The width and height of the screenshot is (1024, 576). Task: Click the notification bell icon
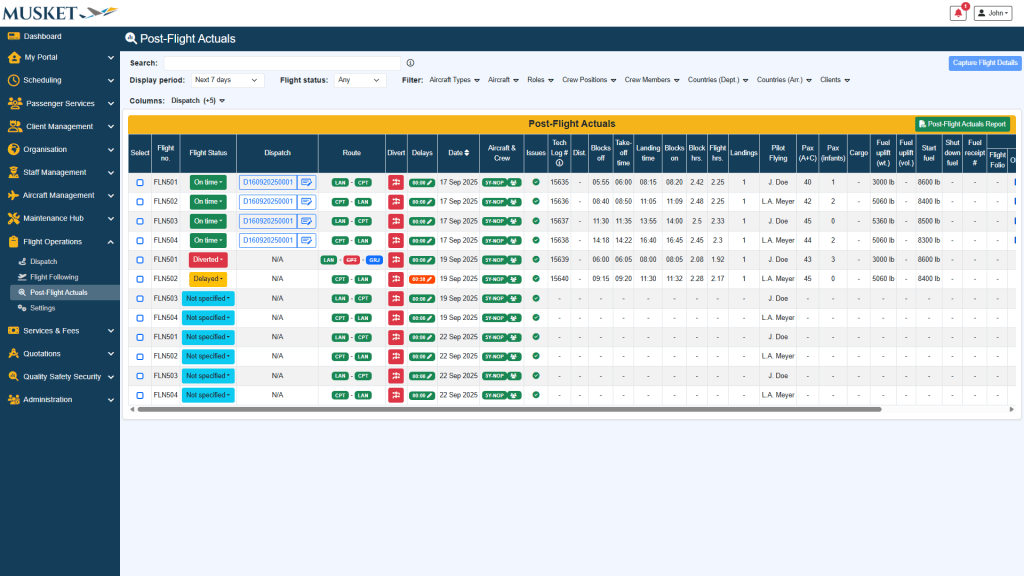pos(958,13)
